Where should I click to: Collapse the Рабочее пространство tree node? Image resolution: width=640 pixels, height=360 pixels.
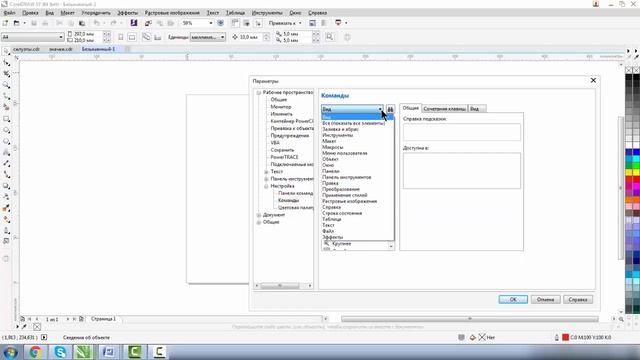point(258,93)
